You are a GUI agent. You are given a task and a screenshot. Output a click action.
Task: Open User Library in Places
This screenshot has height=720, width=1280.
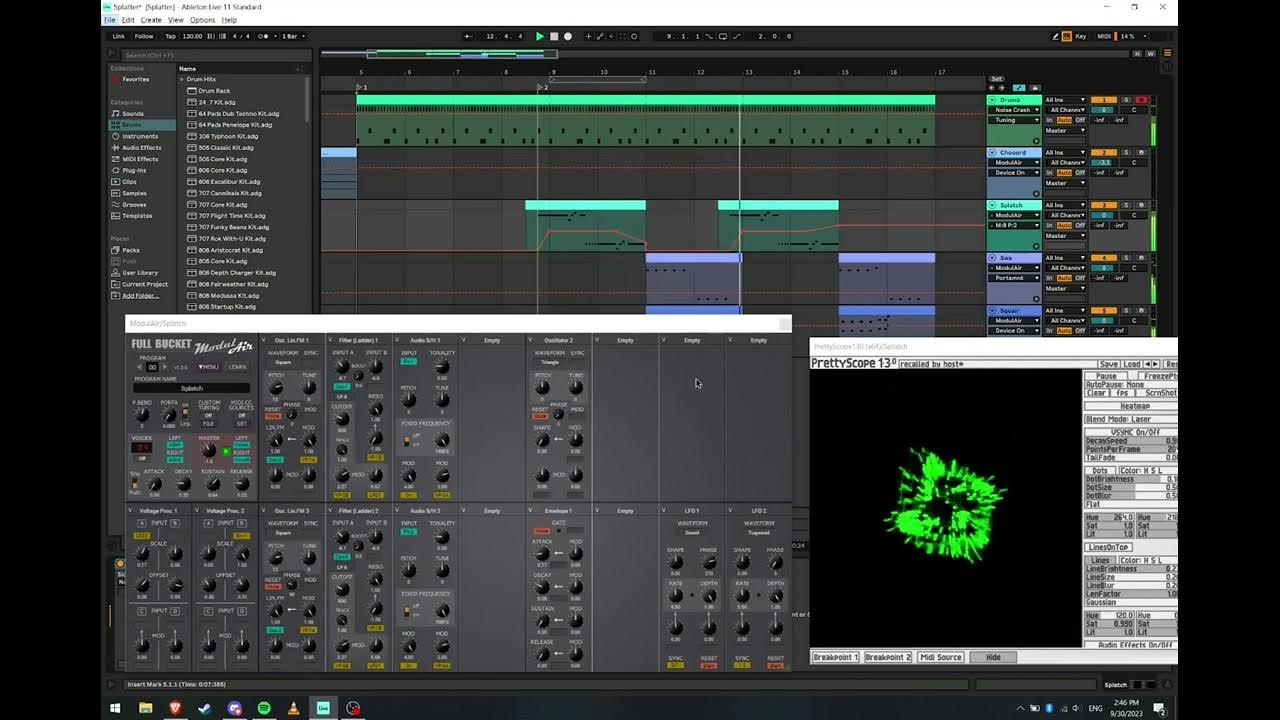140,272
